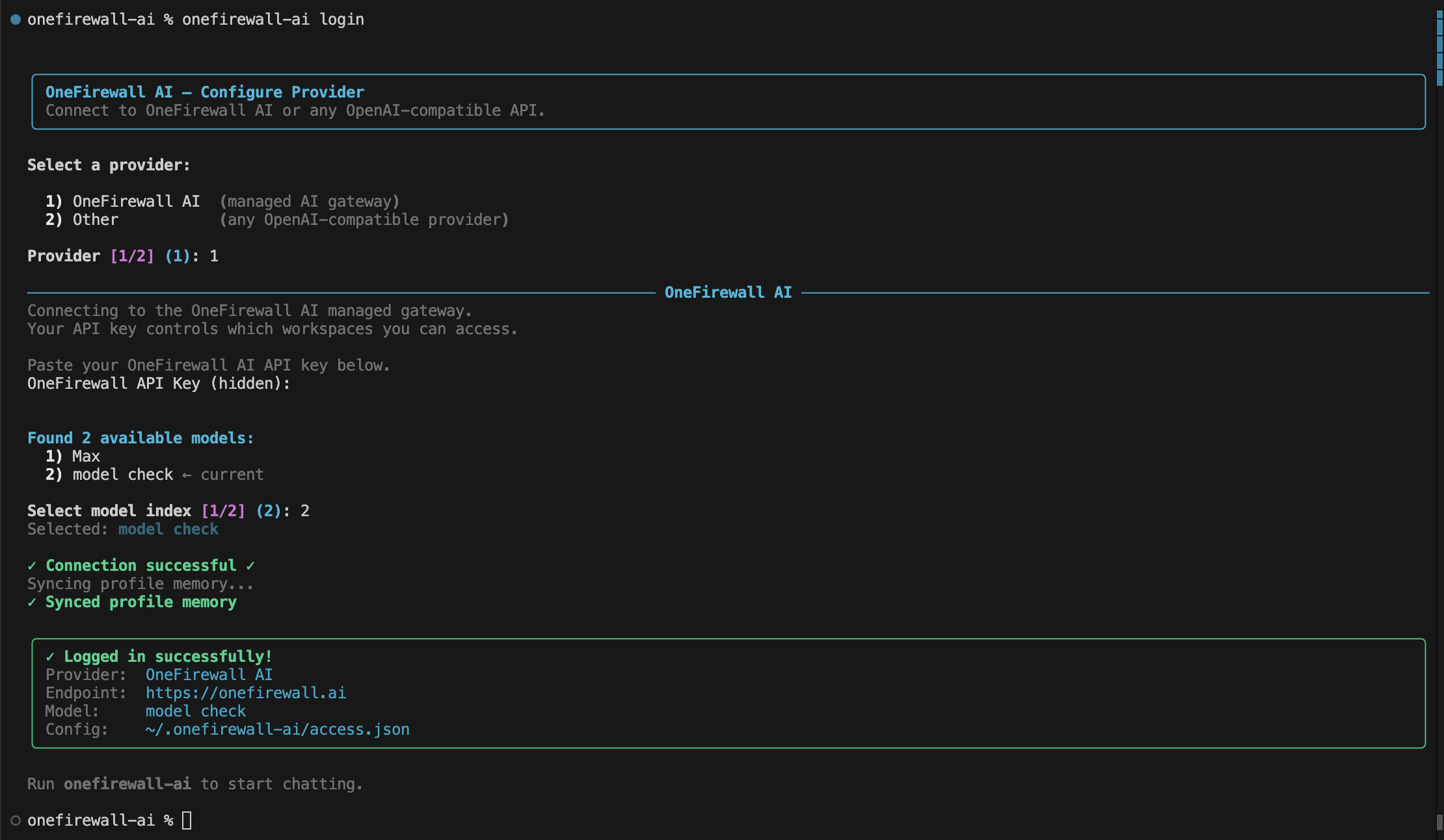This screenshot has width=1444, height=840.
Task: Click the '2) Other' provider option
Action: click(x=82, y=220)
